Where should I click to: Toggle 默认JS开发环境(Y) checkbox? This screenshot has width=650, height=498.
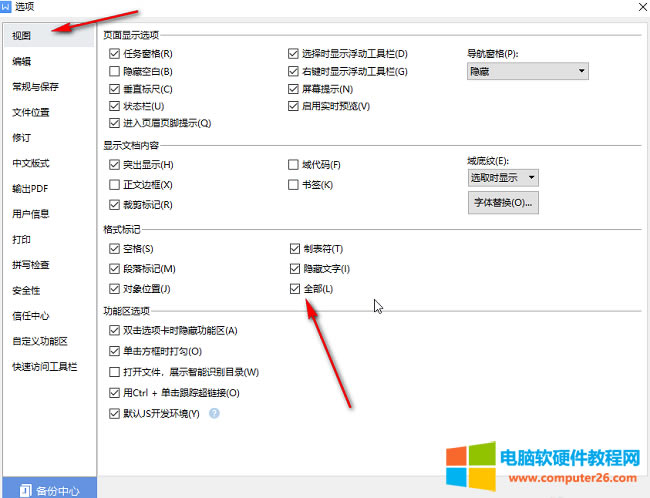114,413
